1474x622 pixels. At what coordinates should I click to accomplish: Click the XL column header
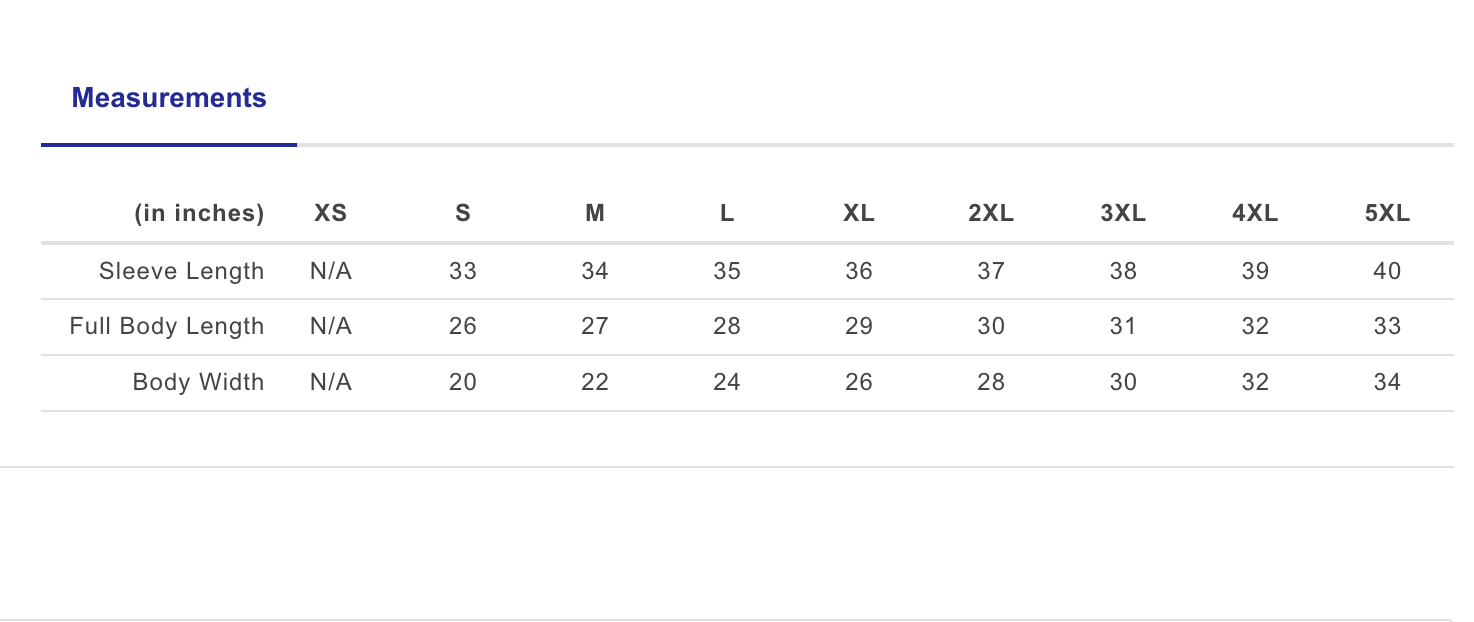[x=858, y=213]
